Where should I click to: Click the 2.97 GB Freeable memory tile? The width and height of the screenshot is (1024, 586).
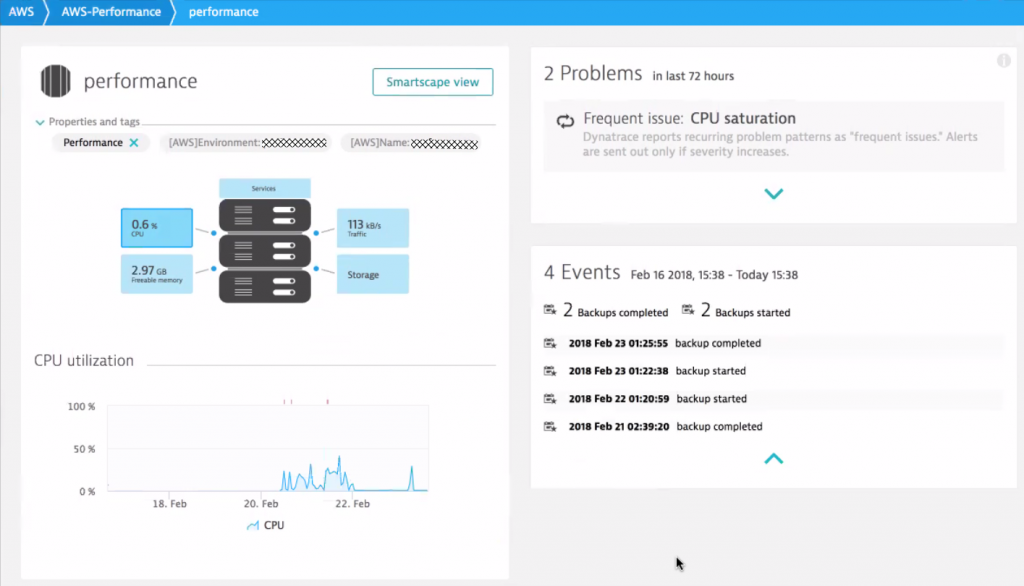click(x=157, y=273)
